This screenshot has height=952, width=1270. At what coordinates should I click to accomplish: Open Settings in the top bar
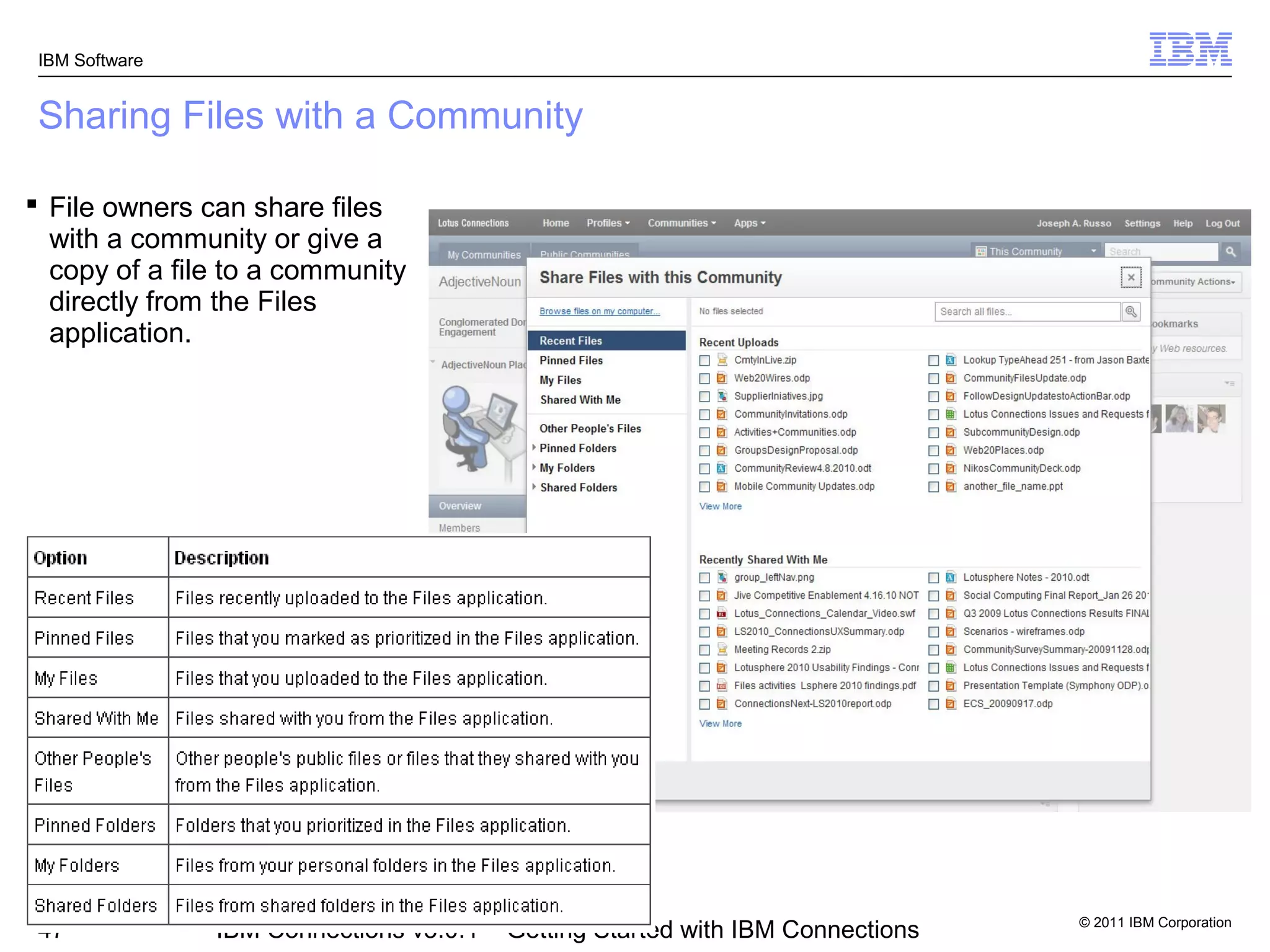click(1142, 224)
